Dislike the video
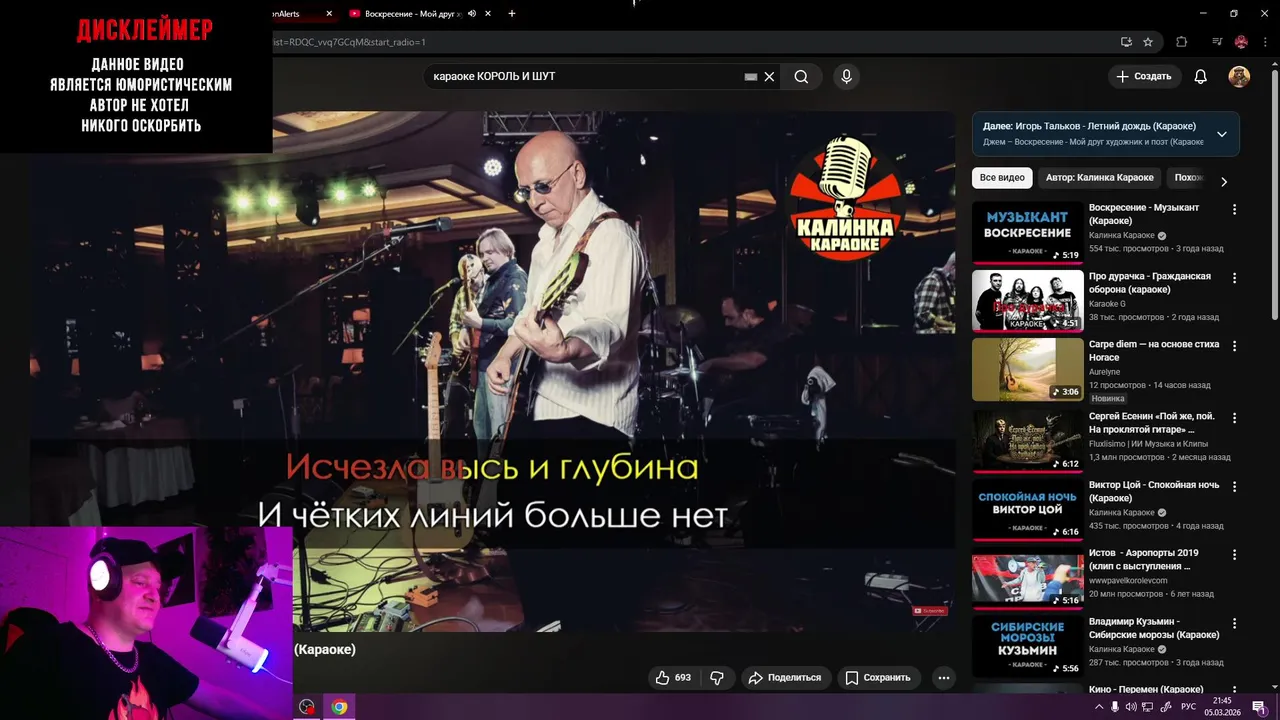The image size is (1280, 720). pyautogui.click(x=717, y=677)
